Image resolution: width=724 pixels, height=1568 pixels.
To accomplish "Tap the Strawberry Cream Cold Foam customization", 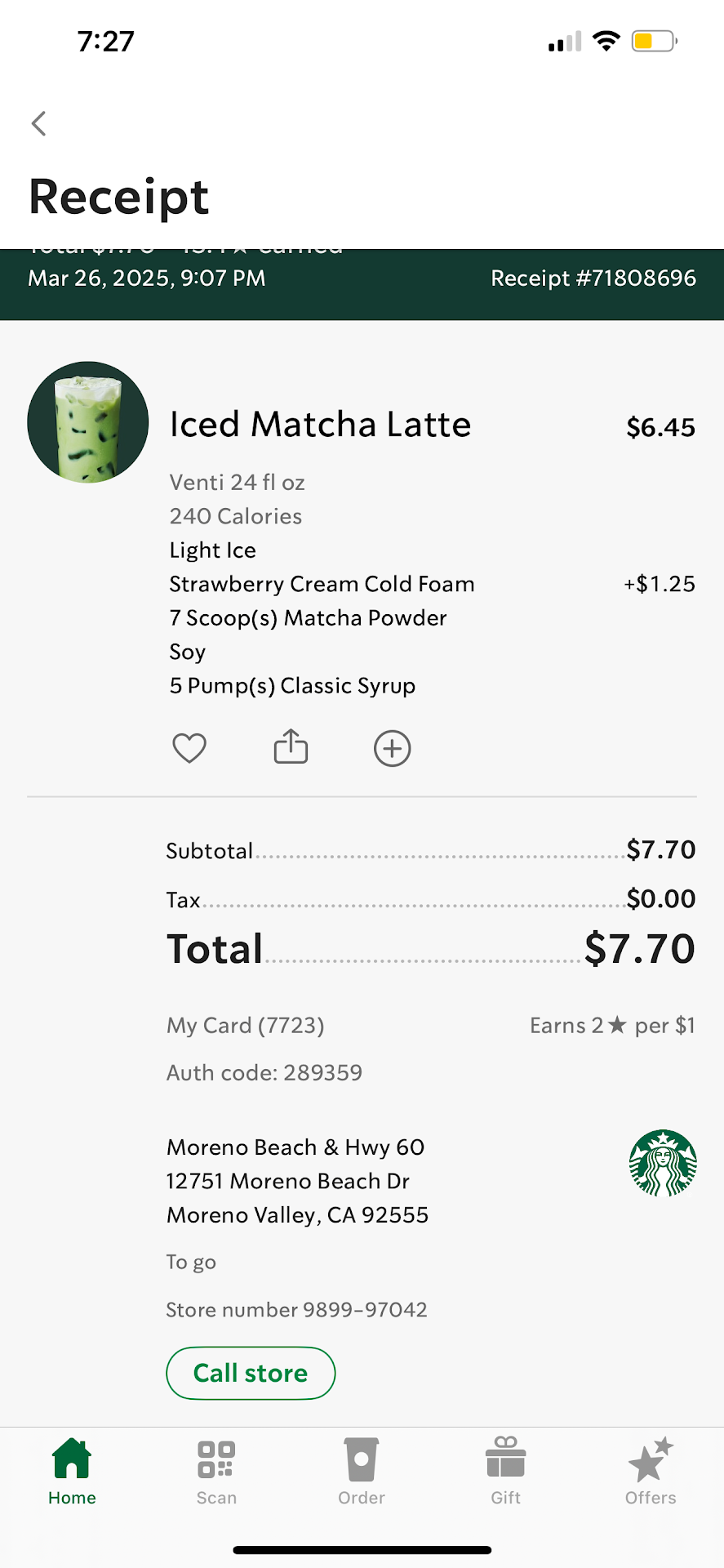I will pos(322,584).
